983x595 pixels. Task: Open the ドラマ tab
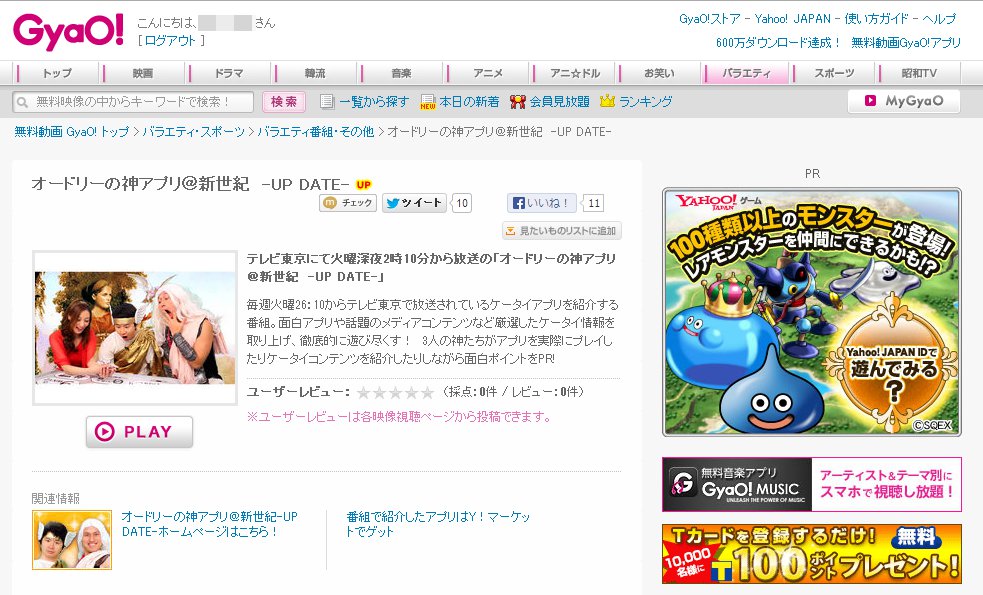coord(229,73)
